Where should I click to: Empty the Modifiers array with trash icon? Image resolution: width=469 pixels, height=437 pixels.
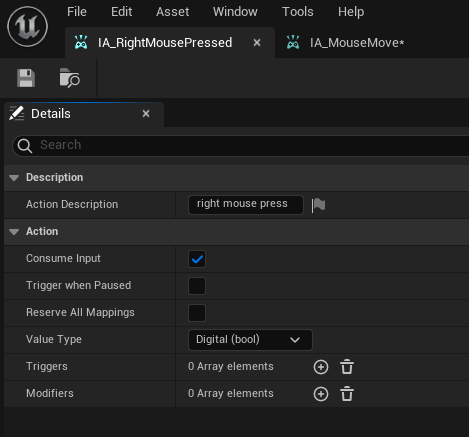tap(347, 394)
